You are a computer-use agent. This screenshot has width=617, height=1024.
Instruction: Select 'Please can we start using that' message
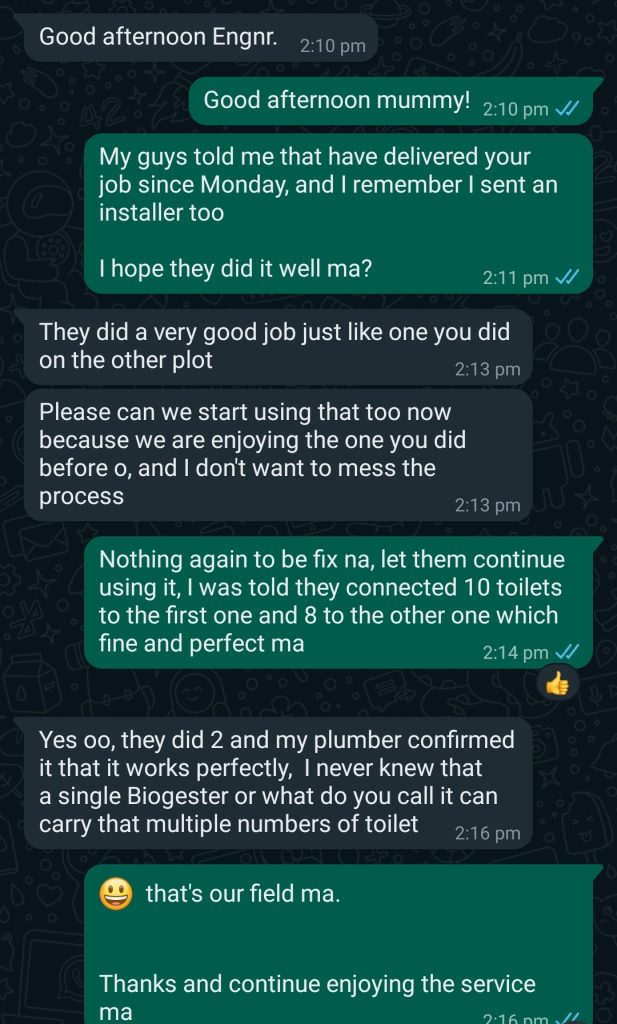coord(278,455)
